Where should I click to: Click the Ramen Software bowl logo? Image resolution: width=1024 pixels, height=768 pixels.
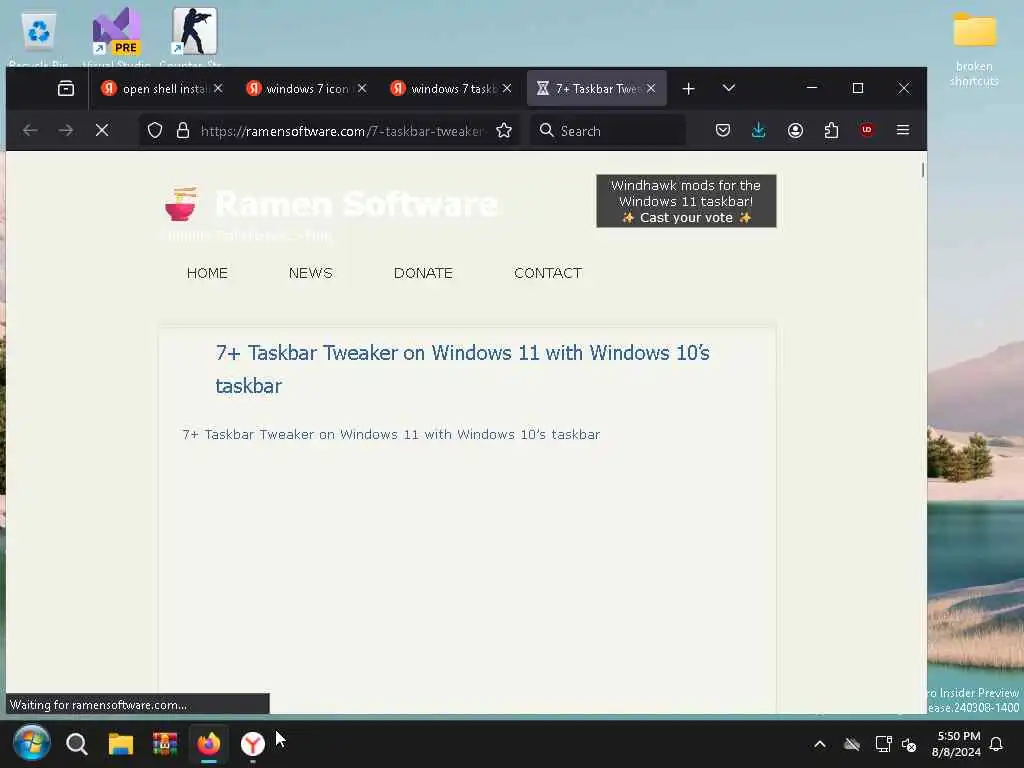(x=181, y=204)
